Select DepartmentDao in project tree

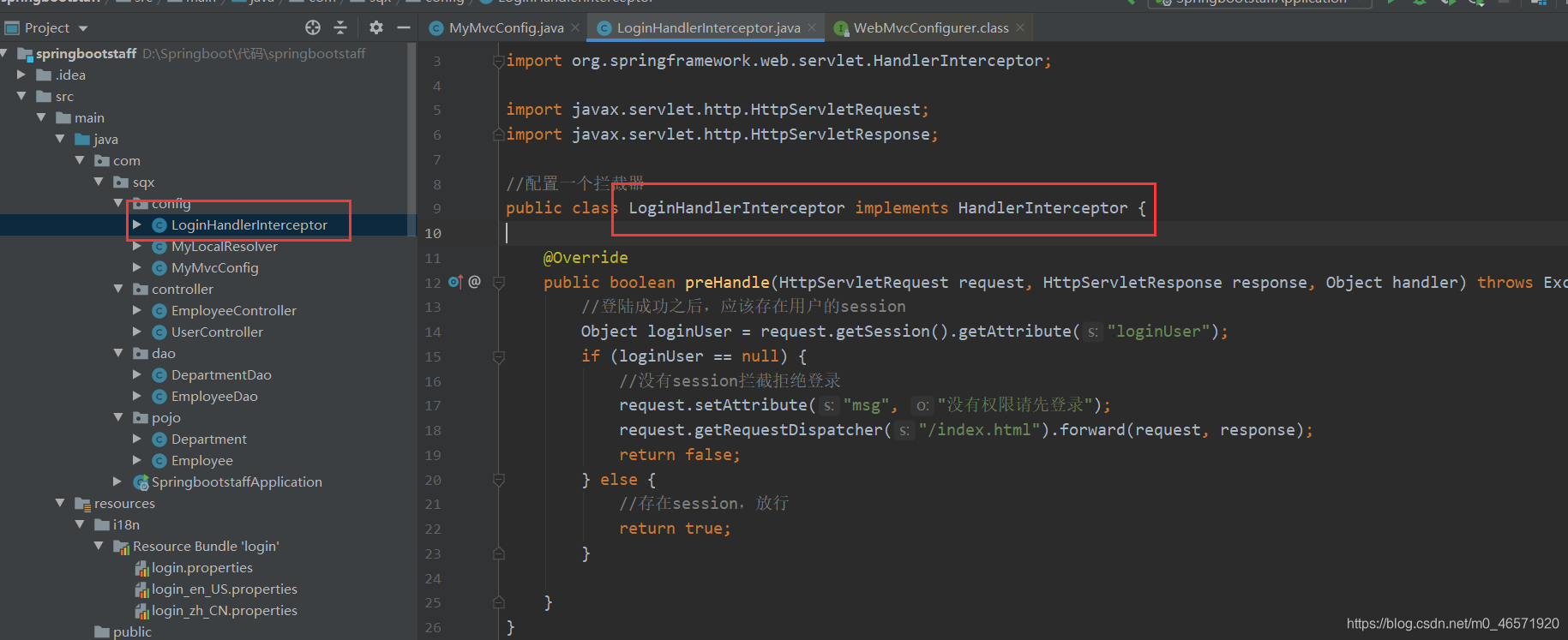point(221,375)
